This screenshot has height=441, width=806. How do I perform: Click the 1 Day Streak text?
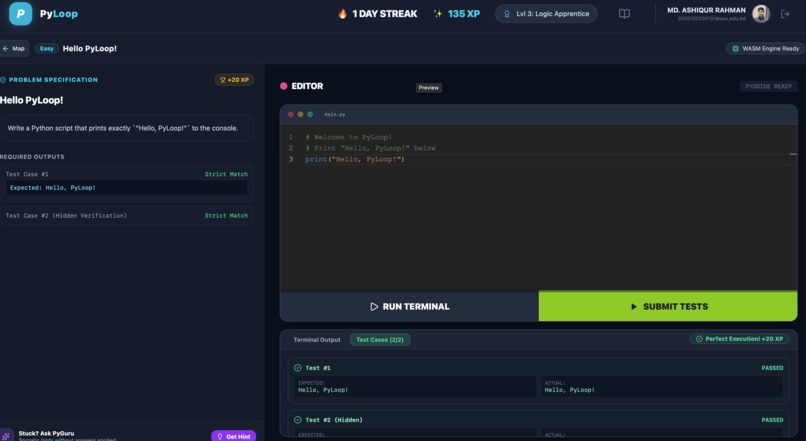(x=384, y=14)
